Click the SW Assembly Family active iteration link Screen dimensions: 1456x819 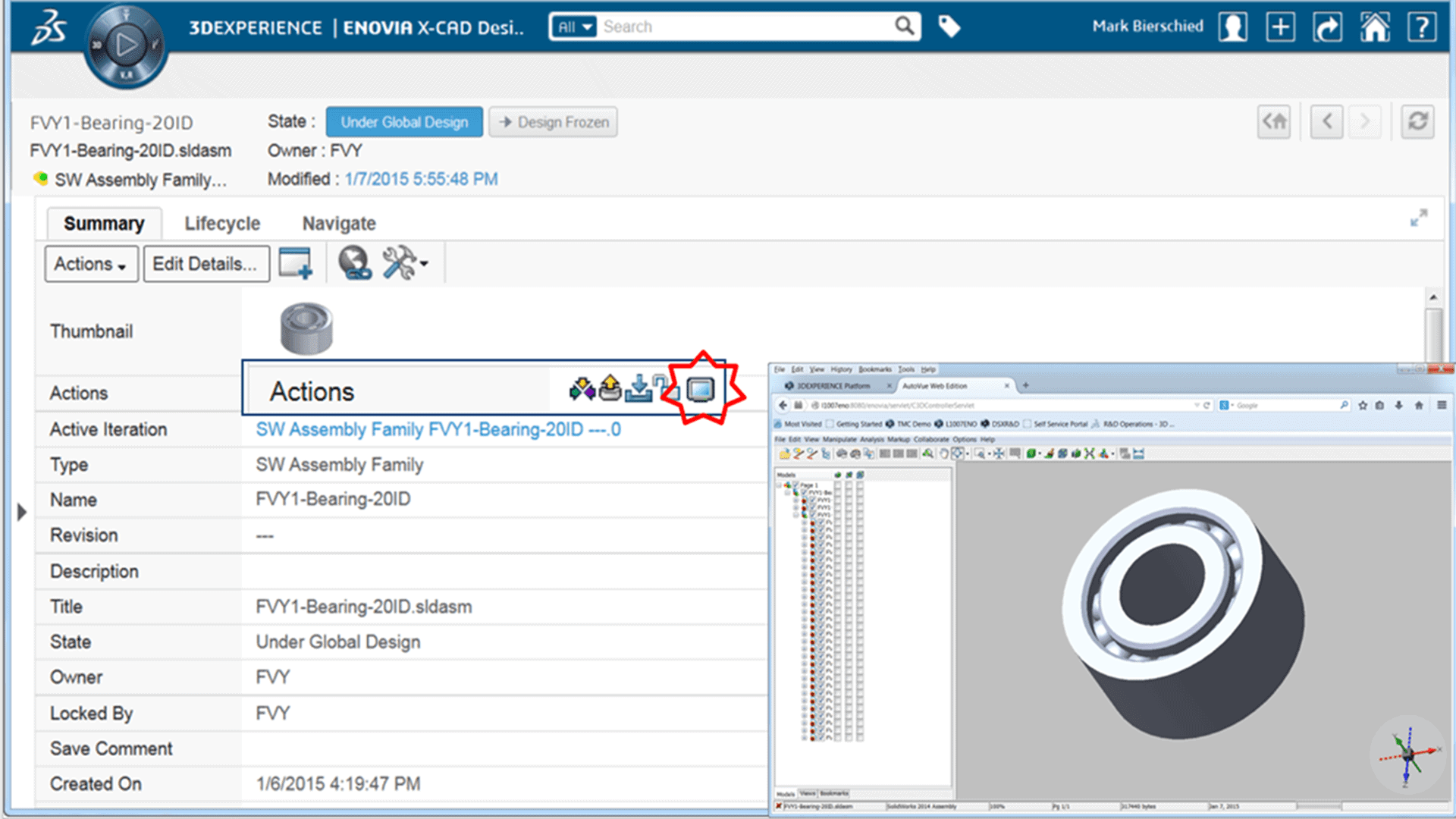click(437, 428)
